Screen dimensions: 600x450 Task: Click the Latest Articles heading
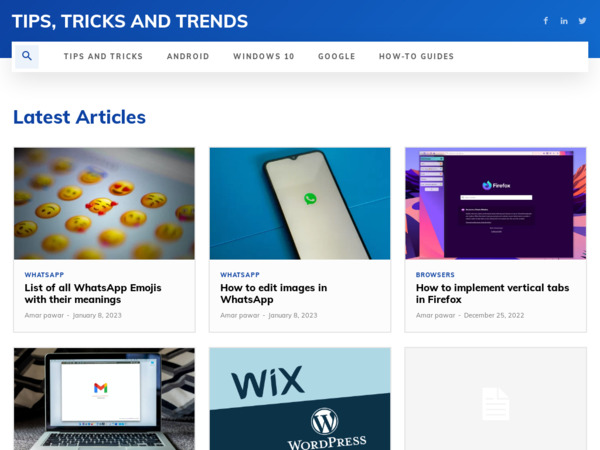coord(80,117)
